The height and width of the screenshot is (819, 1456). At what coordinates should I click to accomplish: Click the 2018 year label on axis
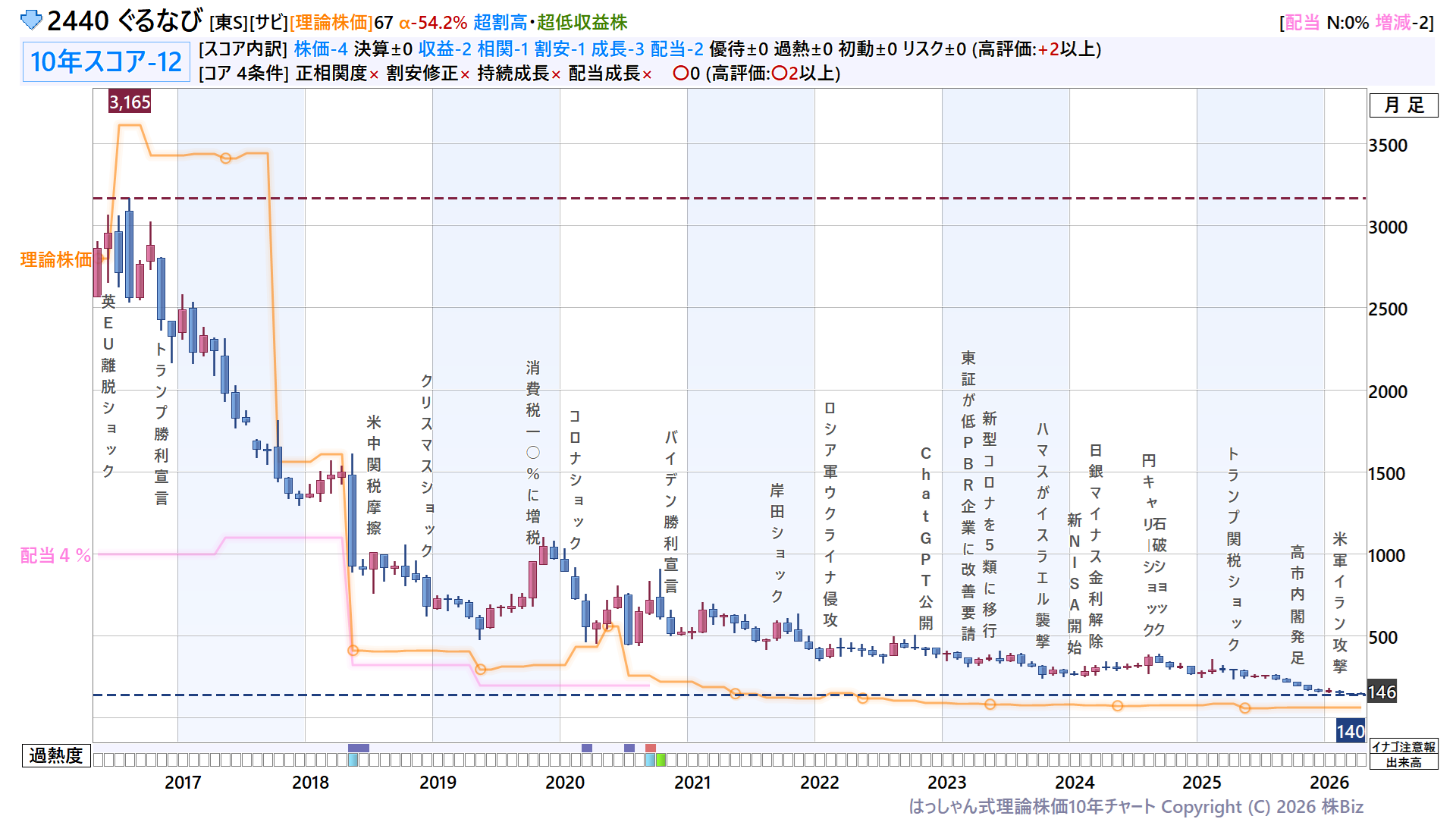310,782
